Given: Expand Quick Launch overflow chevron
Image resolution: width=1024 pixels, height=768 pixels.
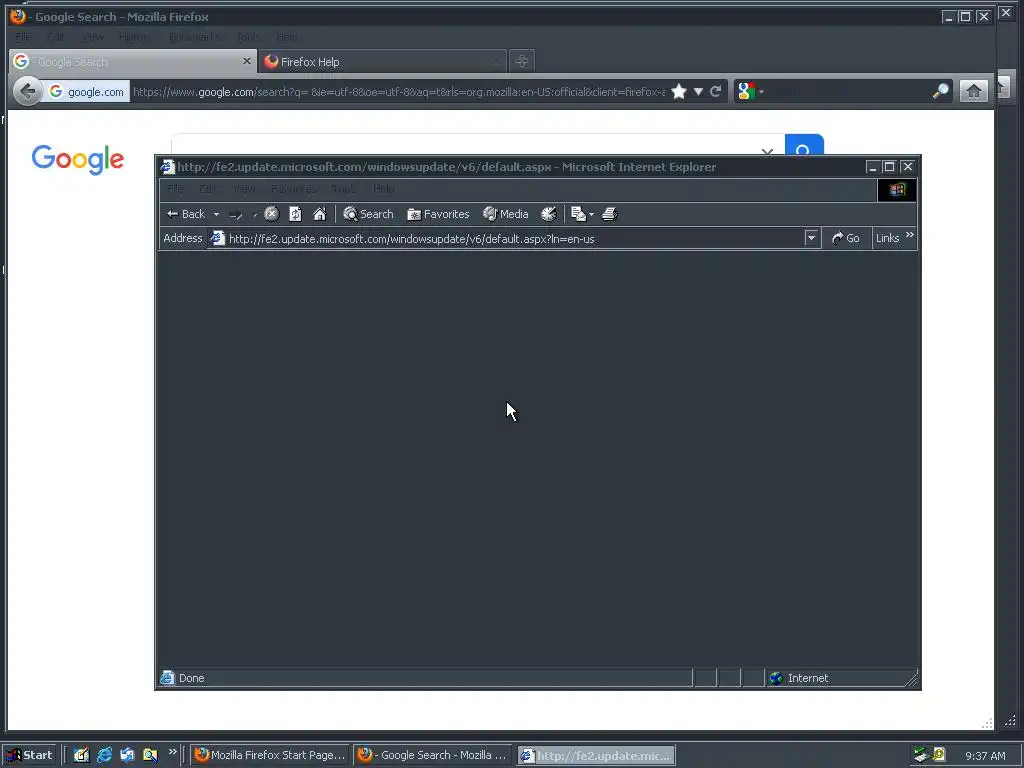Looking at the screenshot, I should pyautogui.click(x=172, y=752).
